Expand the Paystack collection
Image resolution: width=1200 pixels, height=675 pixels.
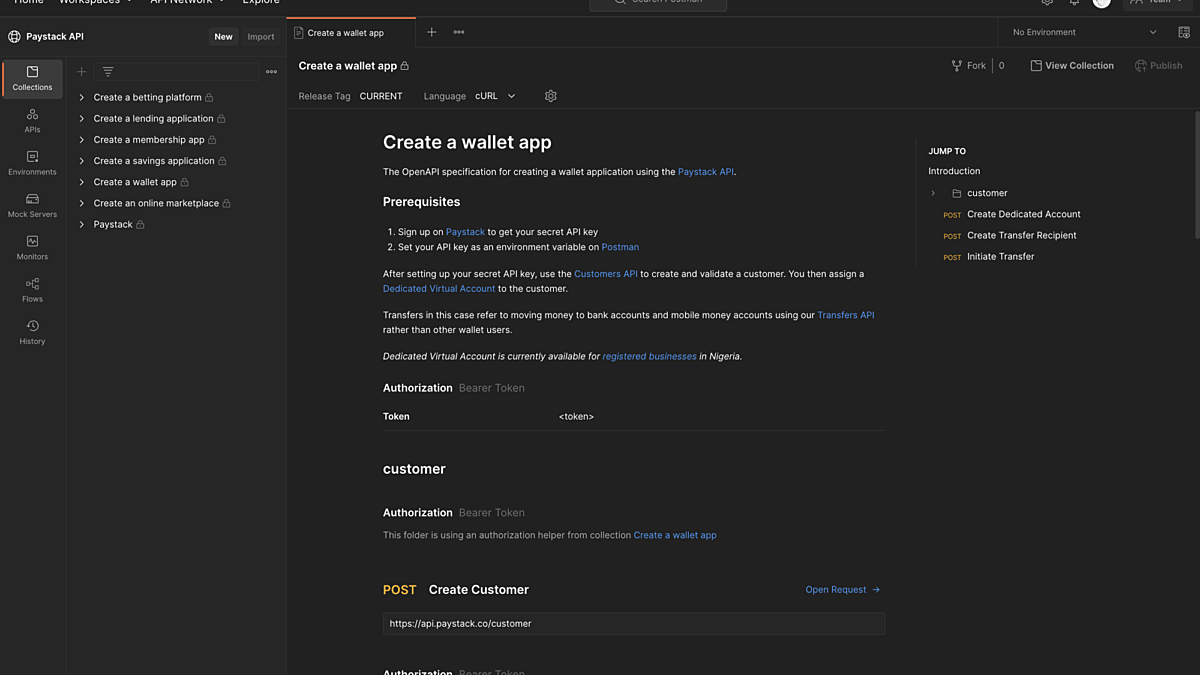pos(82,224)
